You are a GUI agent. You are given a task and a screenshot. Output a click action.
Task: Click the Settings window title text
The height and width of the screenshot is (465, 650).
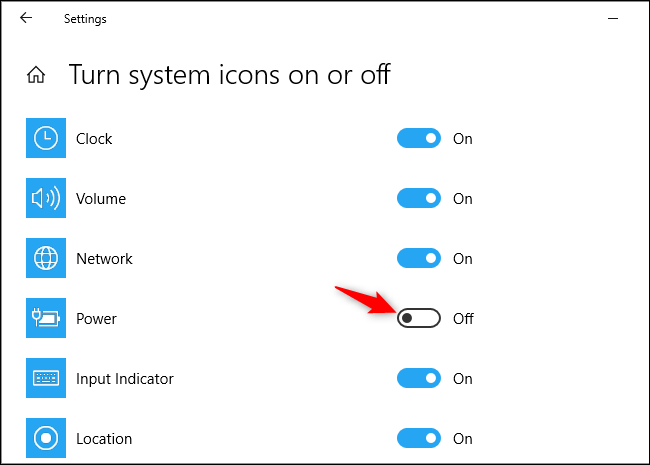[85, 19]
